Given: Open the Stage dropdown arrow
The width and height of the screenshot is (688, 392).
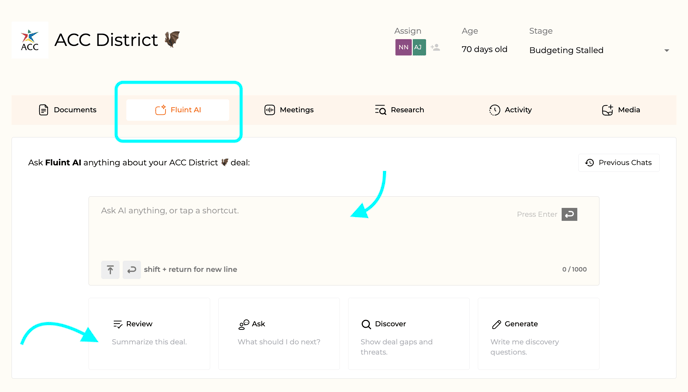Looking at the screenshot, I should point(666,50).
